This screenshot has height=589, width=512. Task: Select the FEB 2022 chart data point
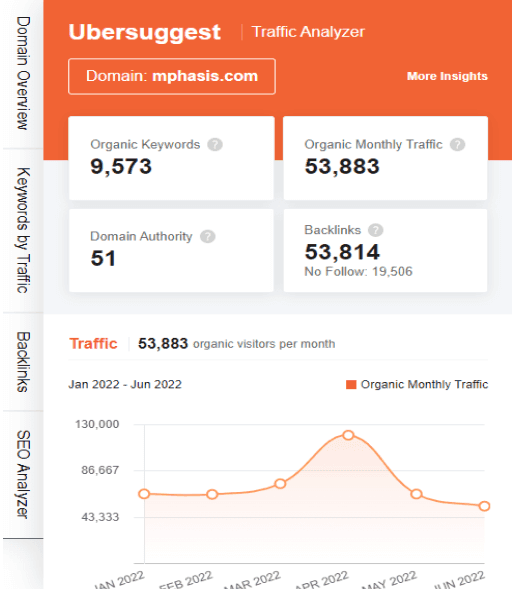pyautogui.click(x=212, y=494)
